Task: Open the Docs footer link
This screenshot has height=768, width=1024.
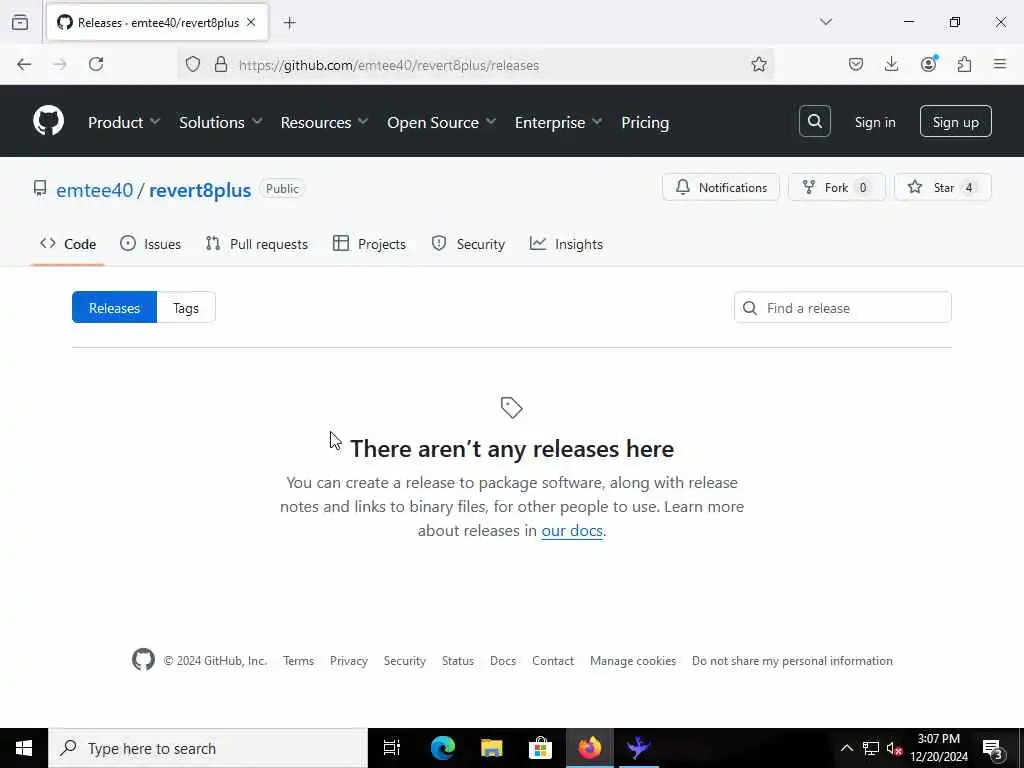Action: 503,661
